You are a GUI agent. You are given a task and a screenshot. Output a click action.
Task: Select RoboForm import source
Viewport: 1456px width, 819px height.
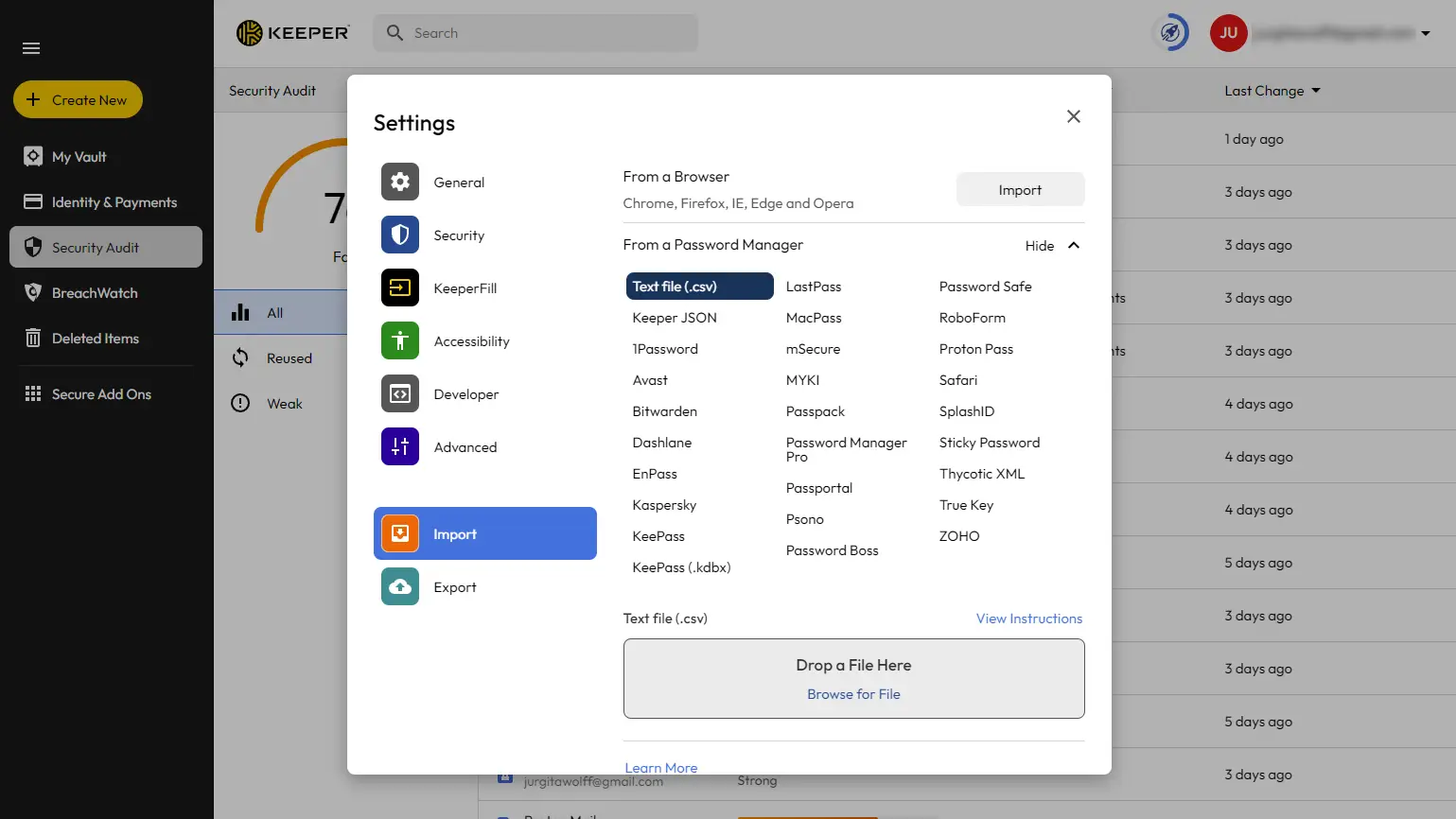[973, 318]
